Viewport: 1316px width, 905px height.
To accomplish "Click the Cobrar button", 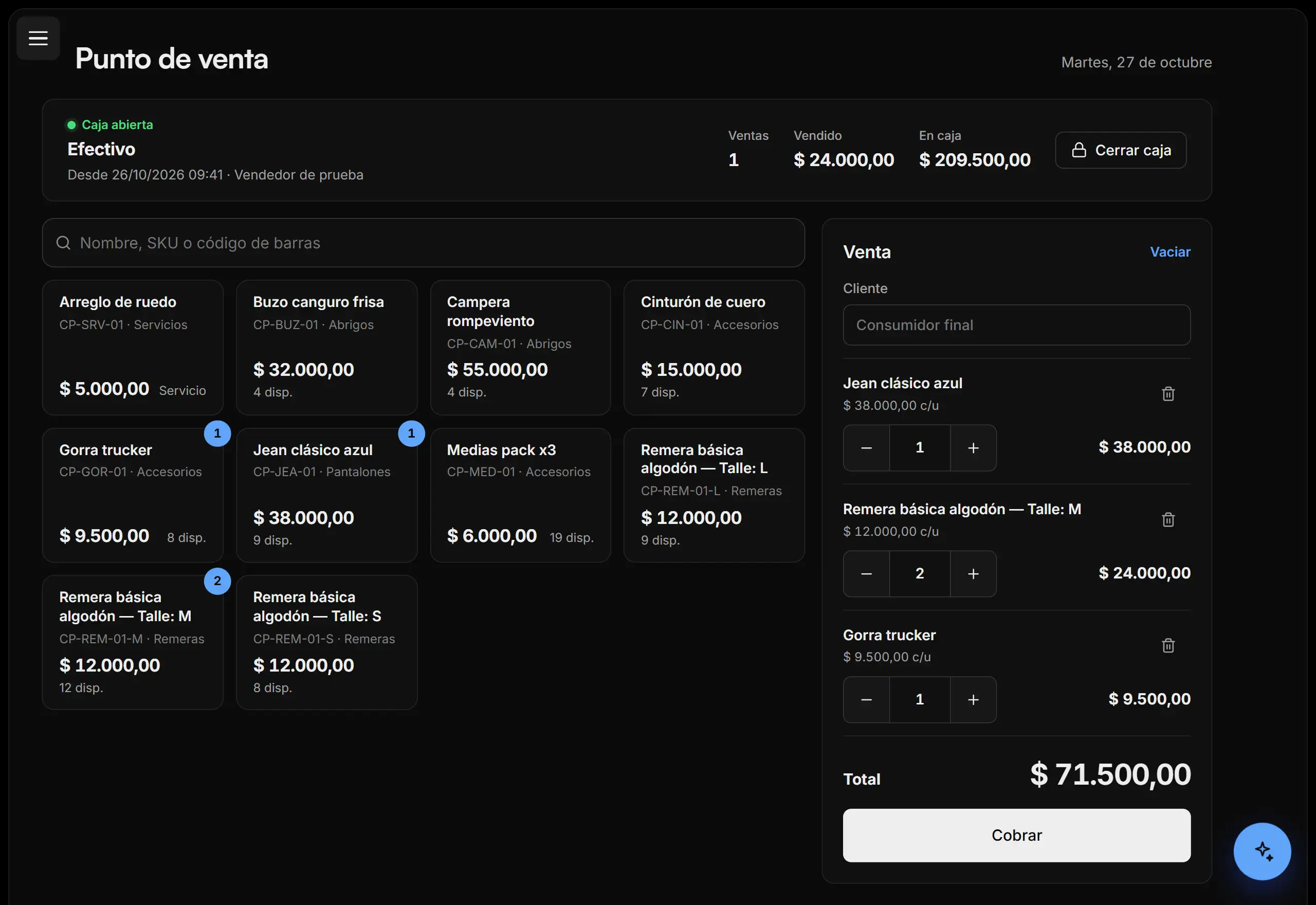I will click(1016, 835).
